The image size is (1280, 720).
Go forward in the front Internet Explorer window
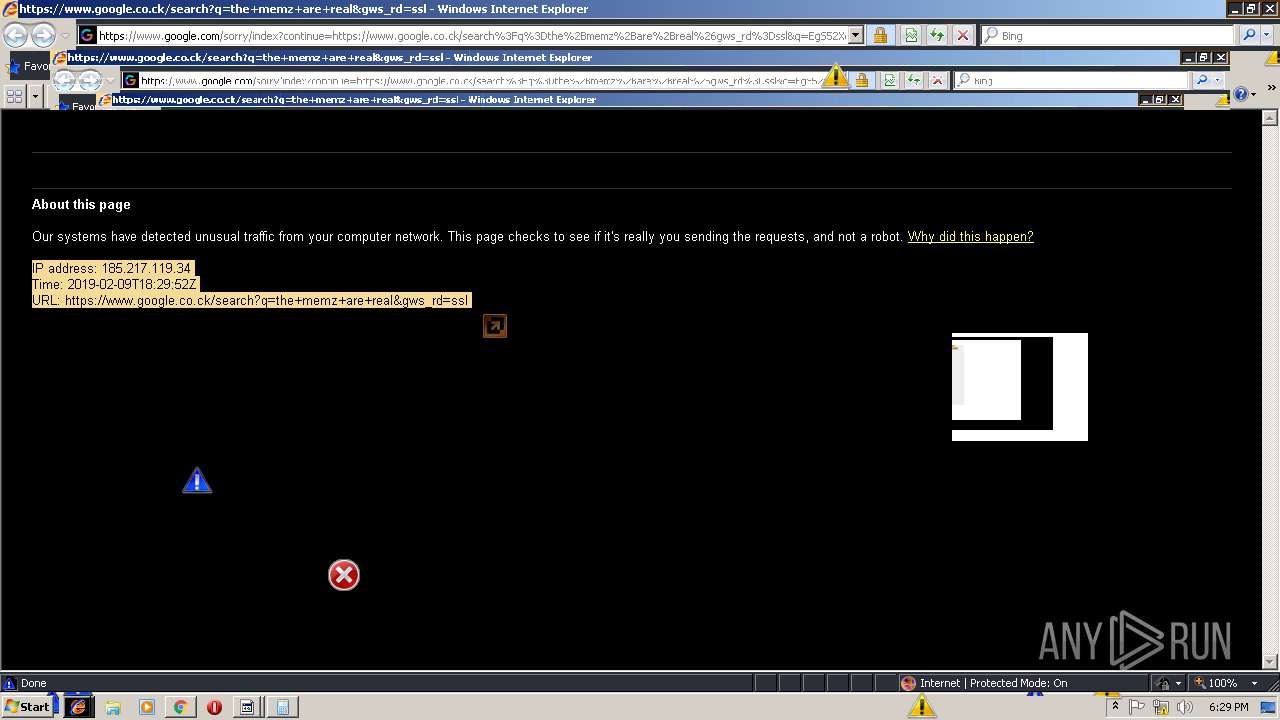pyautogui.click(x=42, y=35)
